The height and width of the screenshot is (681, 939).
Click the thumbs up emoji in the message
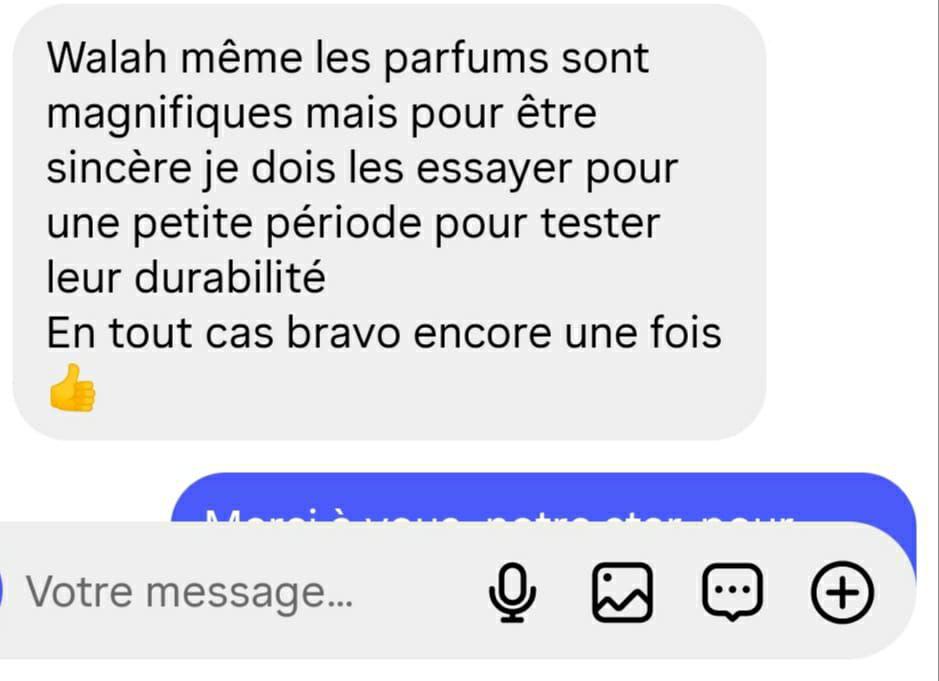72,388
